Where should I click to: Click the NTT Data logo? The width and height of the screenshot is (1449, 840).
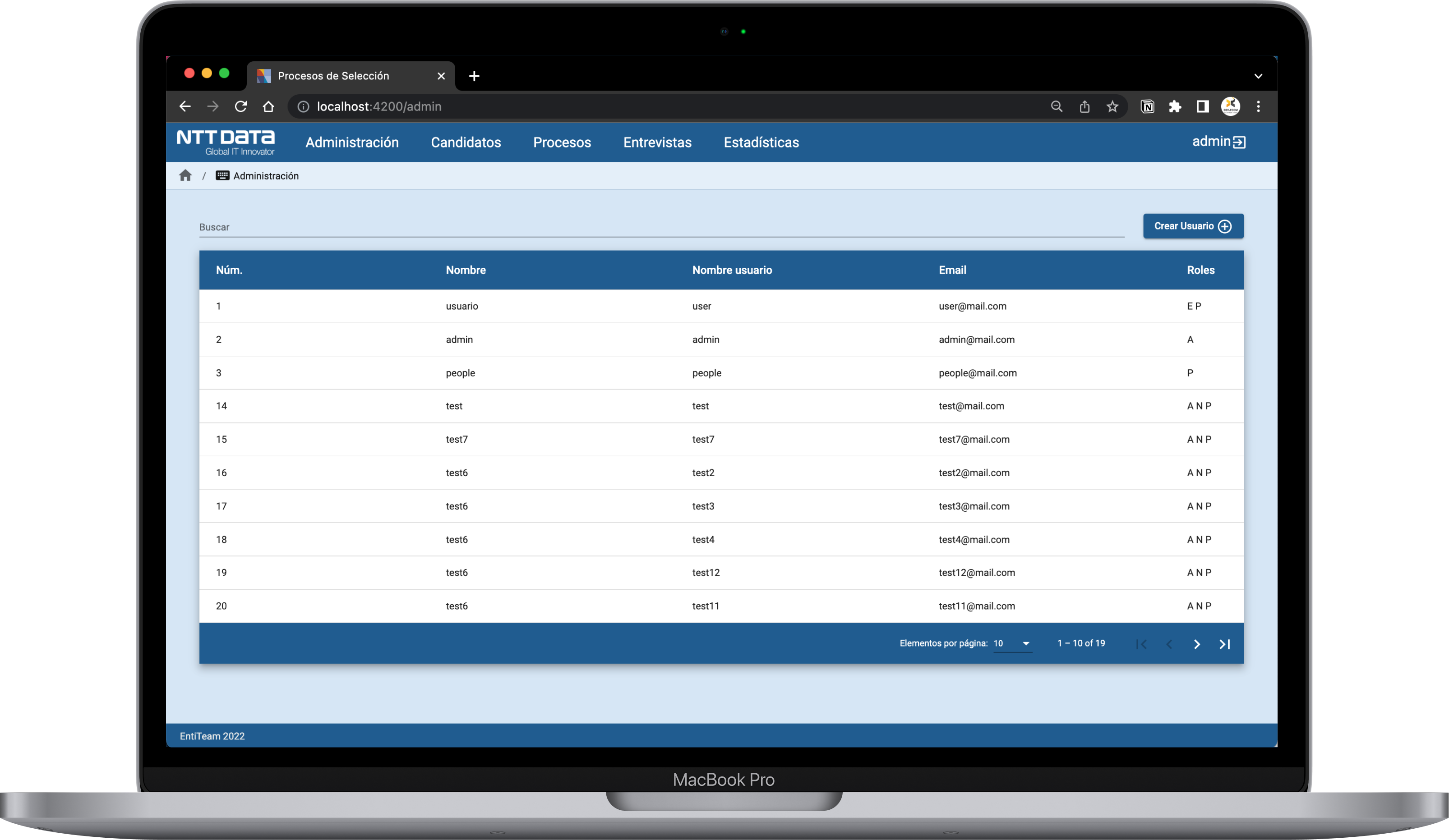(x=226, y=142)
